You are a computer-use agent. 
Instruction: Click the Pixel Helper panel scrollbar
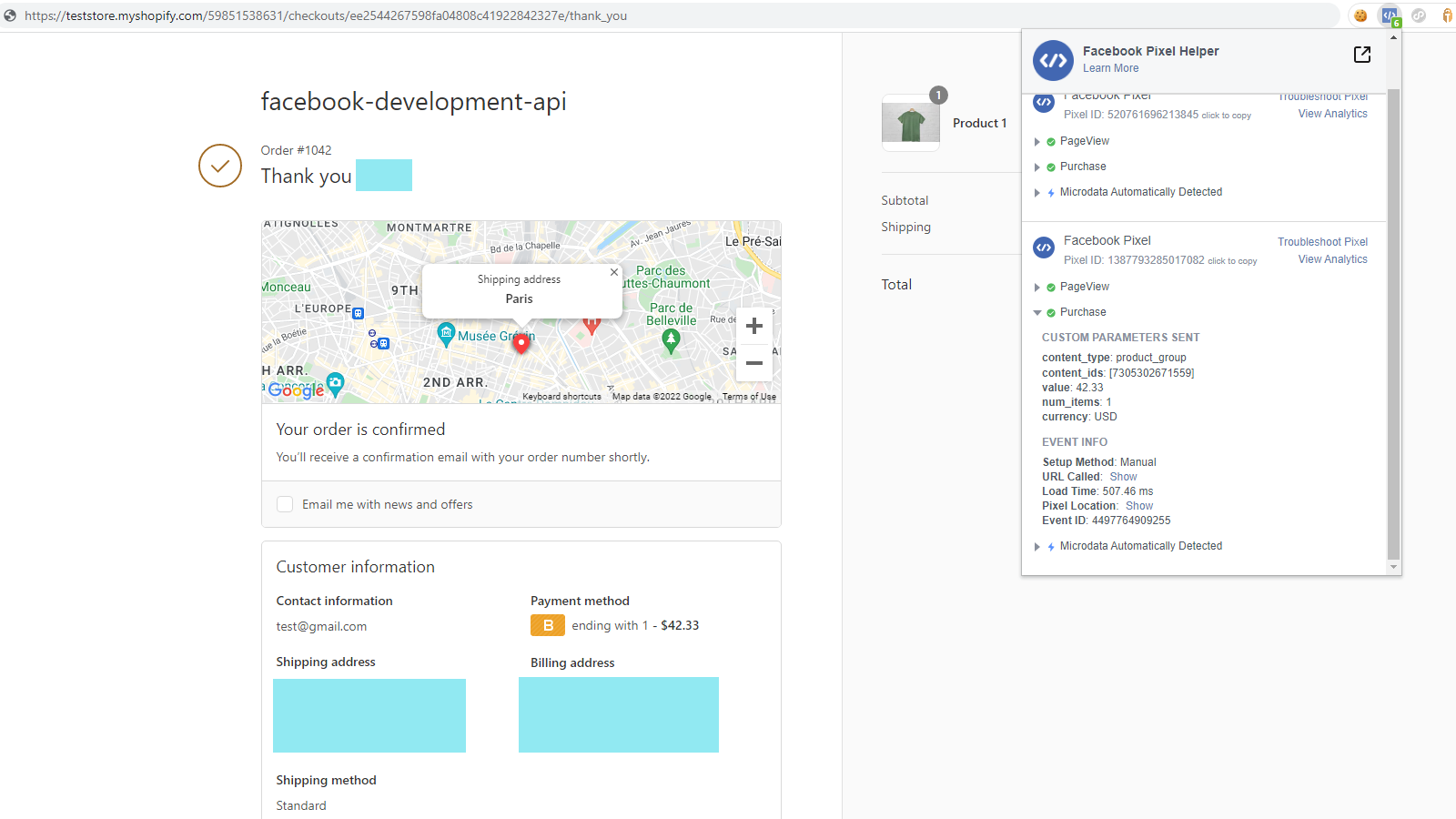pos(1393,323)
